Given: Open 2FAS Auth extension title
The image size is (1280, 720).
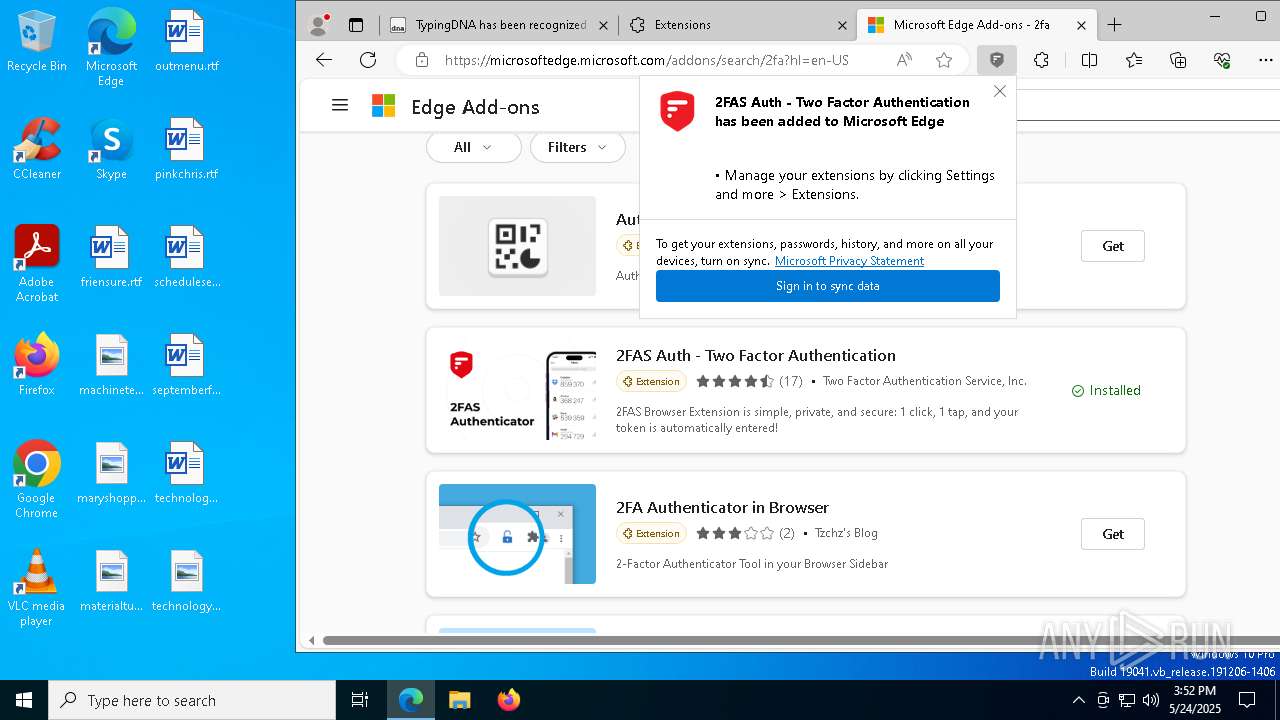Looking at the screenshot, I should point(756,355).
